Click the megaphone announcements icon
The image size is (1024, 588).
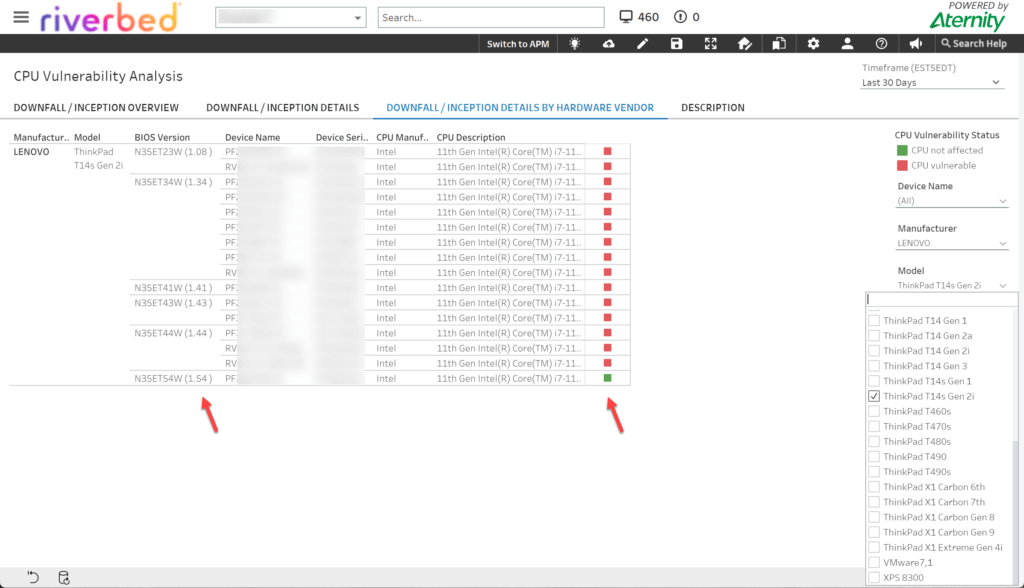pyautogui.click(x=916, y=44)
